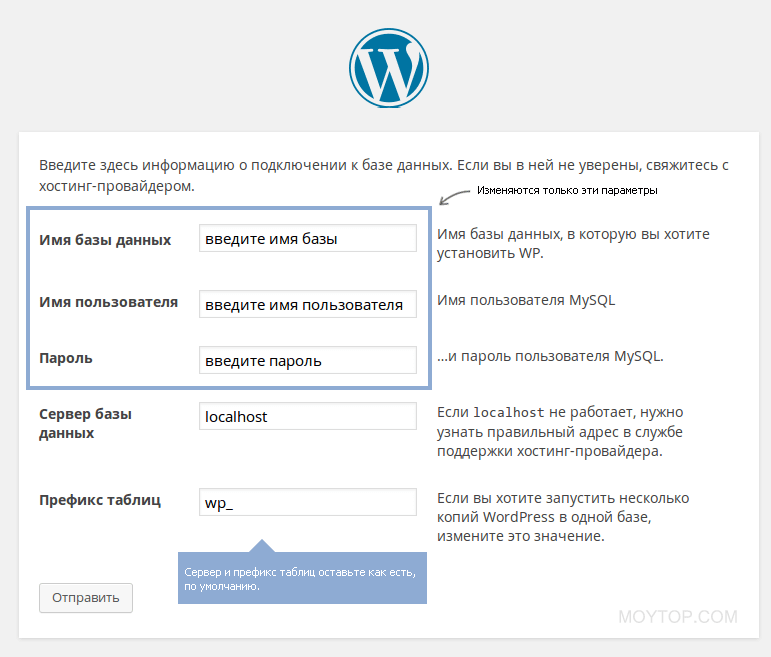Click the 'Имя базы данных' label

coord(105,240)
